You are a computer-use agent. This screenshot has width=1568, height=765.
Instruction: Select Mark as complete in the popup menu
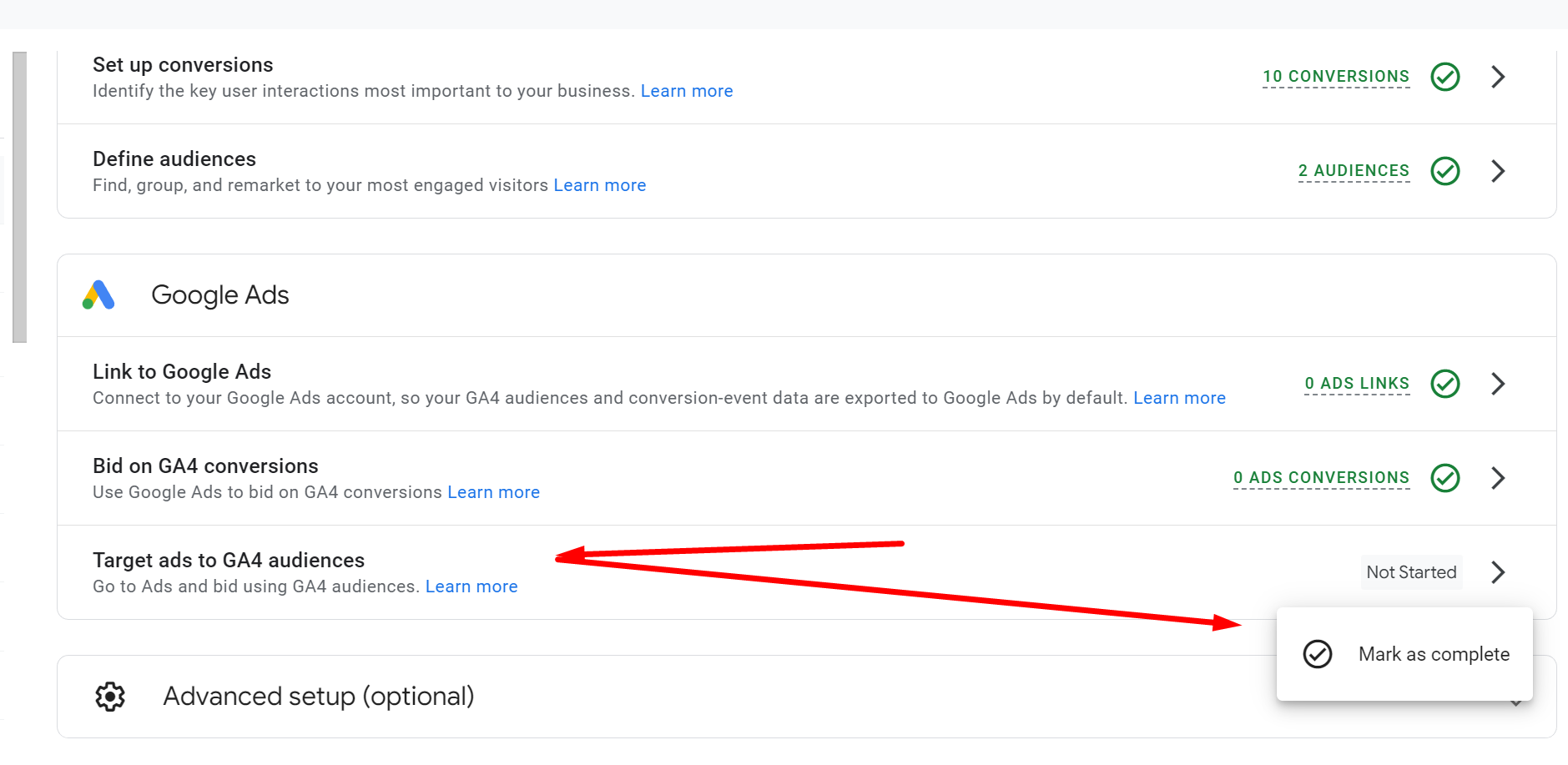[x=1404, y=654]
